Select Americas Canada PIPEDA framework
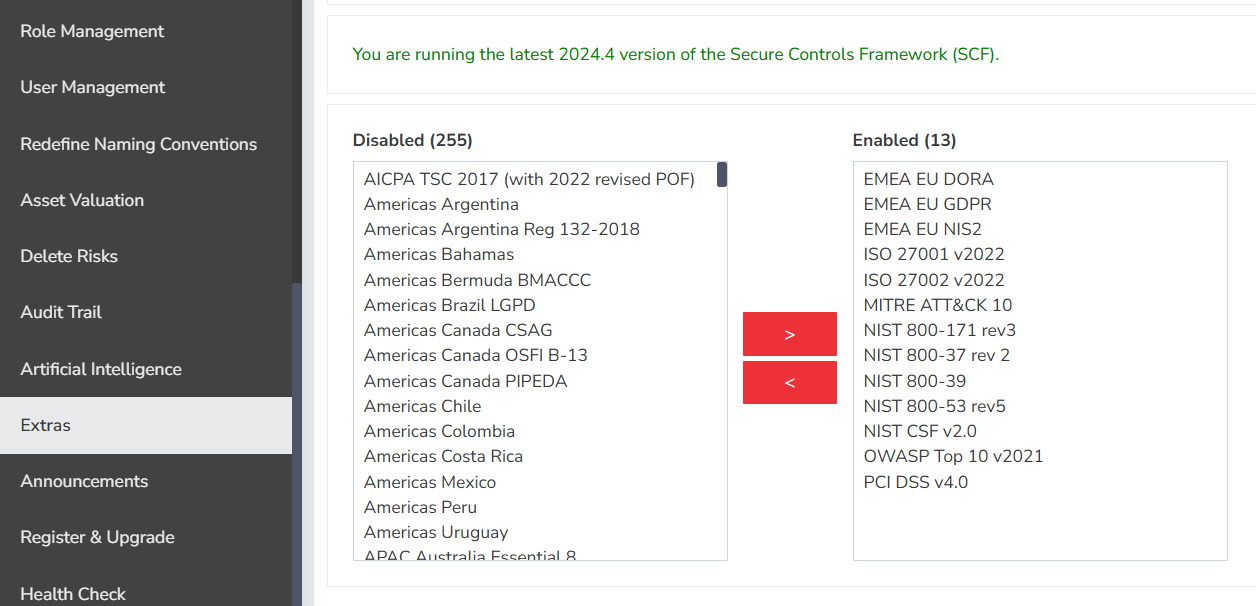 (466, 380)
